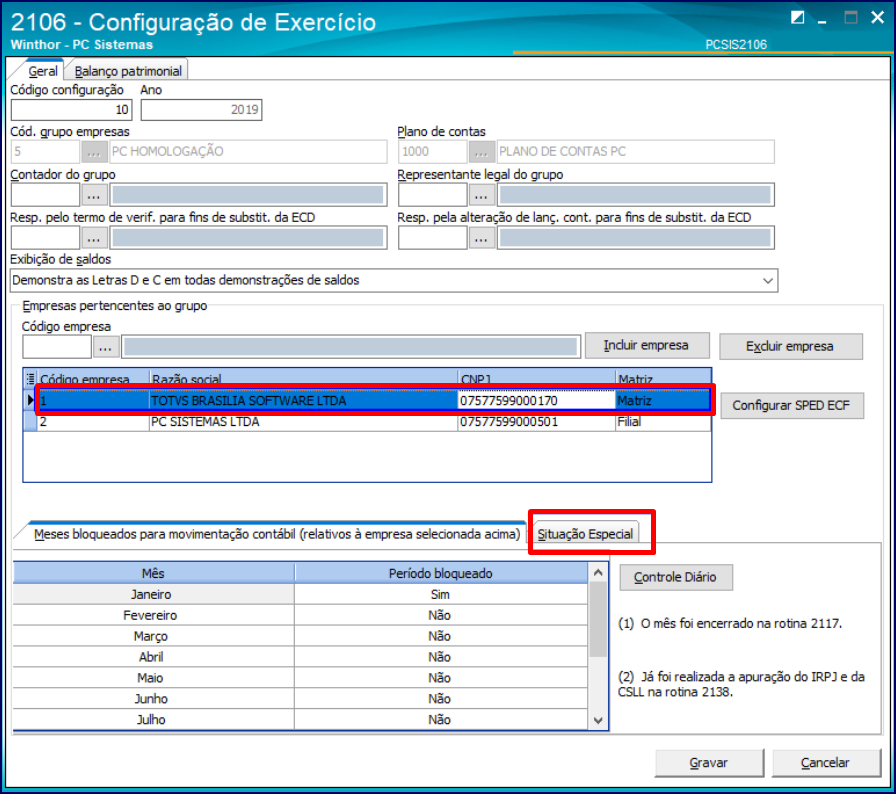Viewport: 896px width, 794px height.
Task: Click the Matriz column header
Action: [x=663, y=379]
